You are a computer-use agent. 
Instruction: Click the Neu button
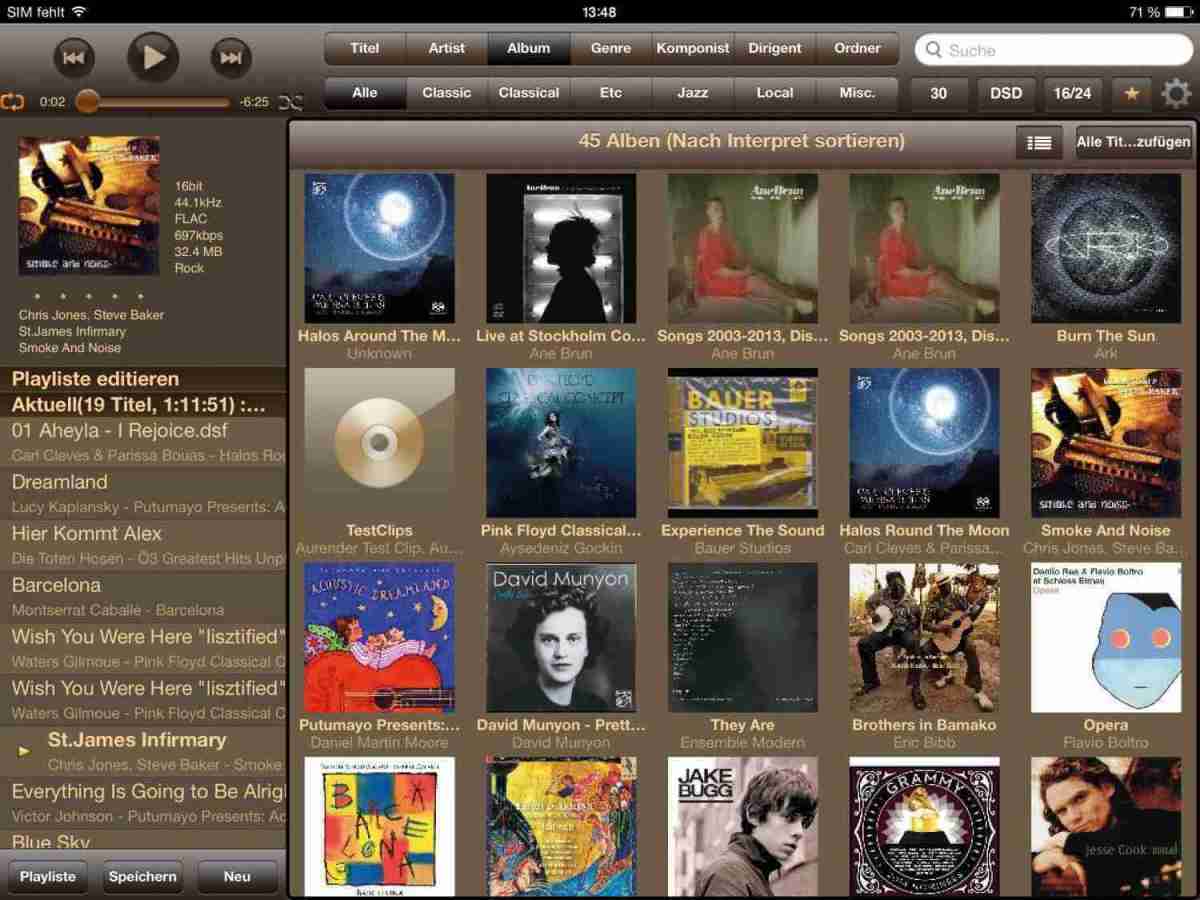tap(237, 876)
